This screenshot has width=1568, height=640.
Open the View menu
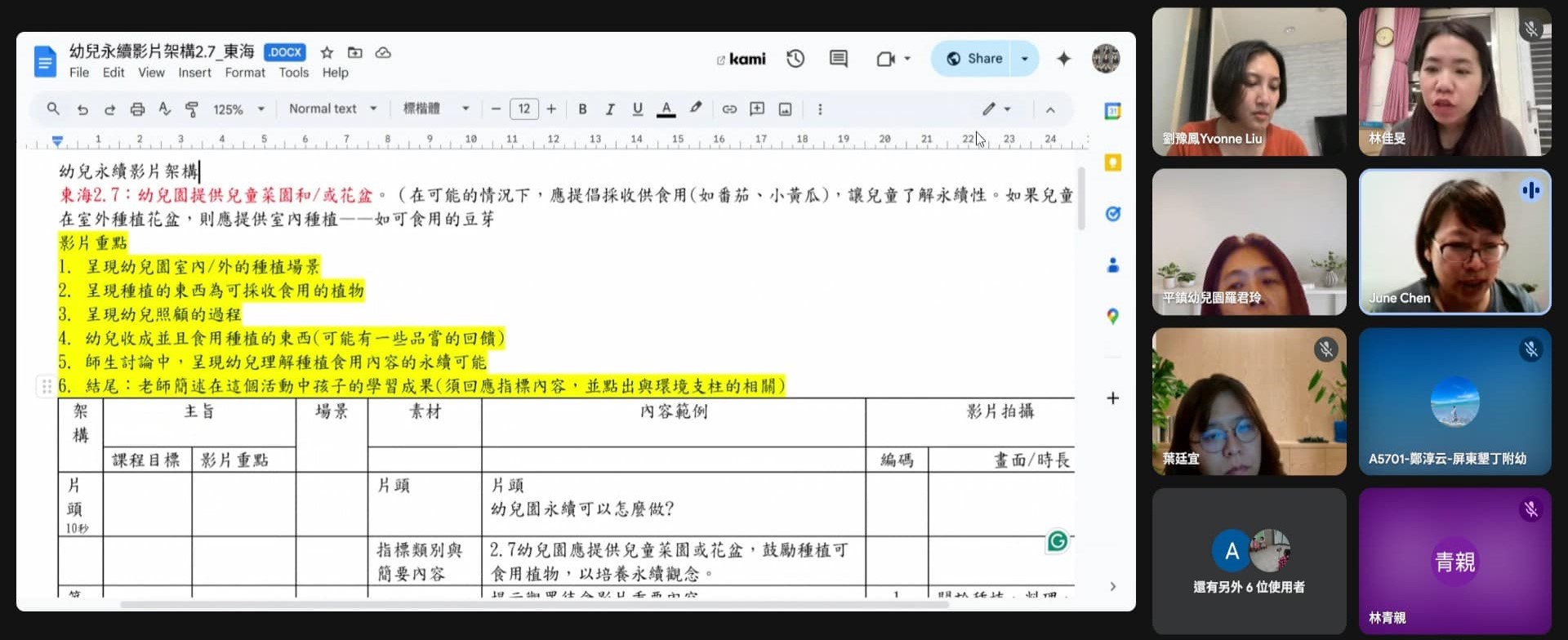pyautogui.click(x=151, y=73)
